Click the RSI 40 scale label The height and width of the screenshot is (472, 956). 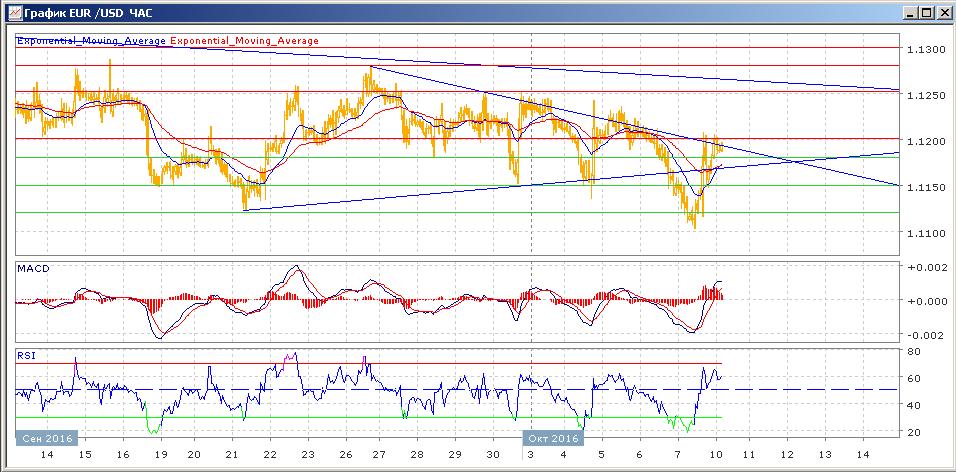click(913, 405)
